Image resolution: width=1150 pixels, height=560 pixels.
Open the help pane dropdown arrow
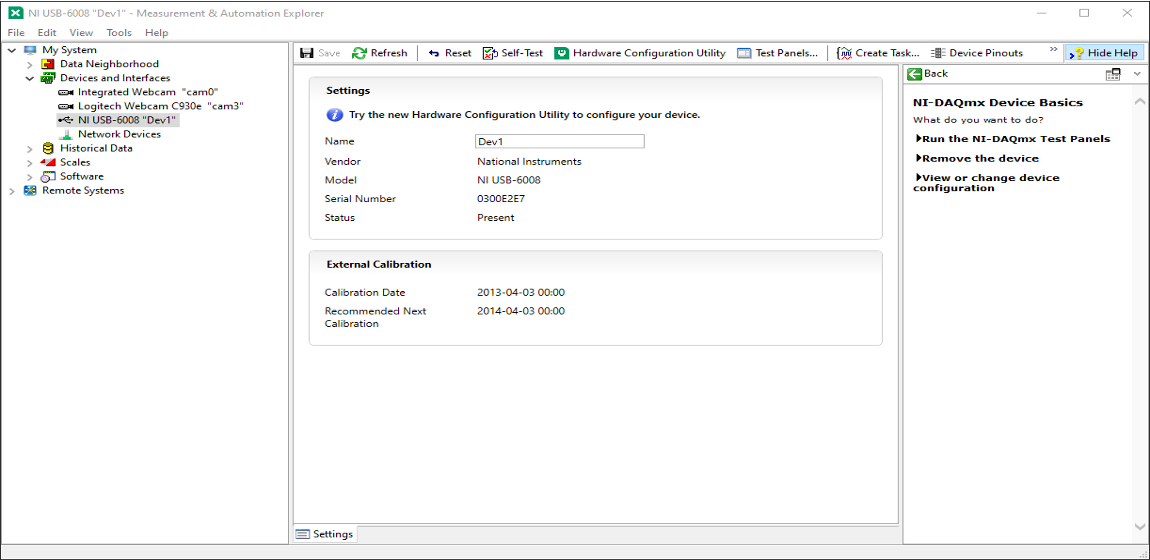pyautogui.click(x=1137, y=74)
